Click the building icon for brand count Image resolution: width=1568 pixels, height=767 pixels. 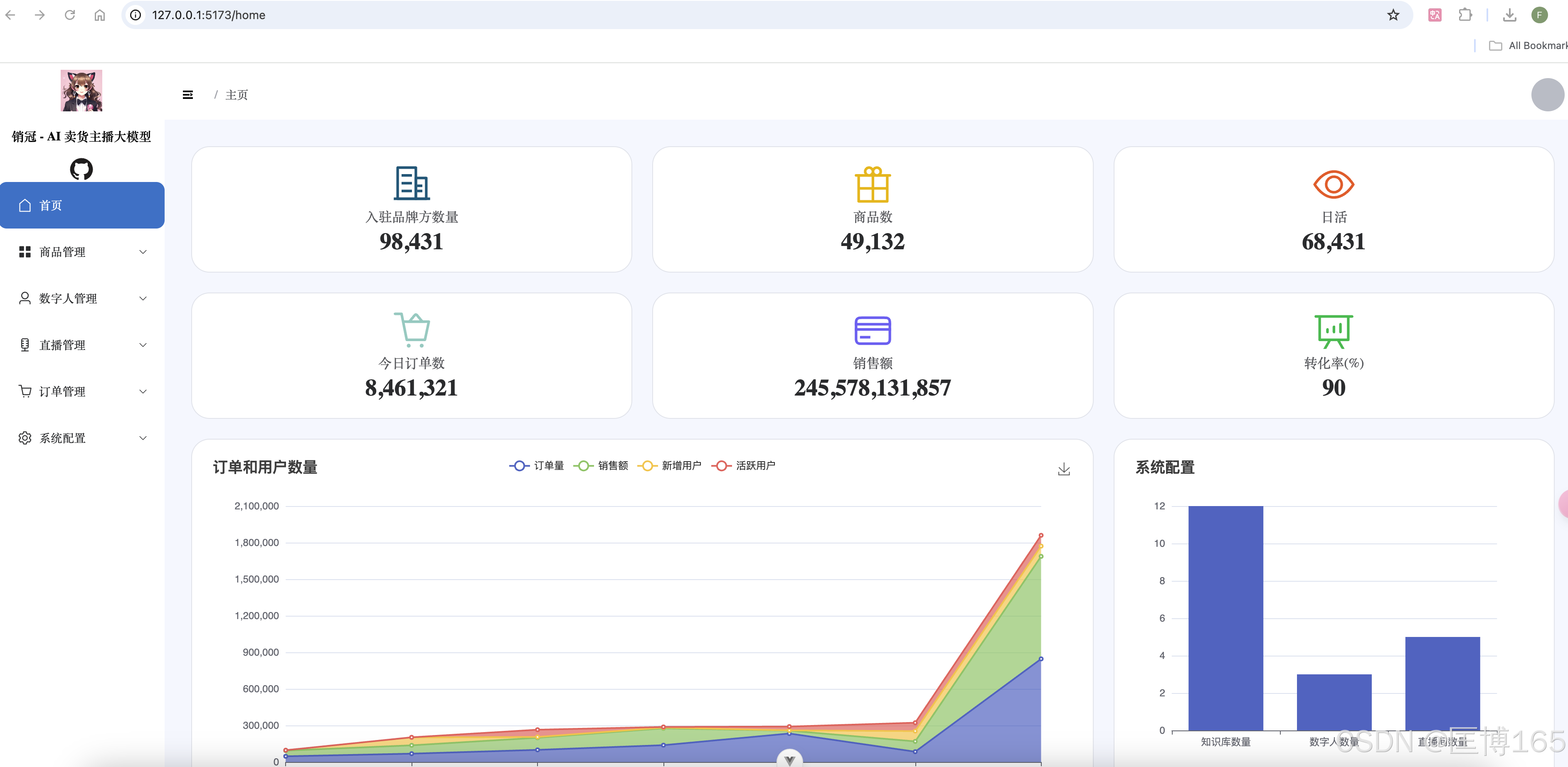coord(412,183)
